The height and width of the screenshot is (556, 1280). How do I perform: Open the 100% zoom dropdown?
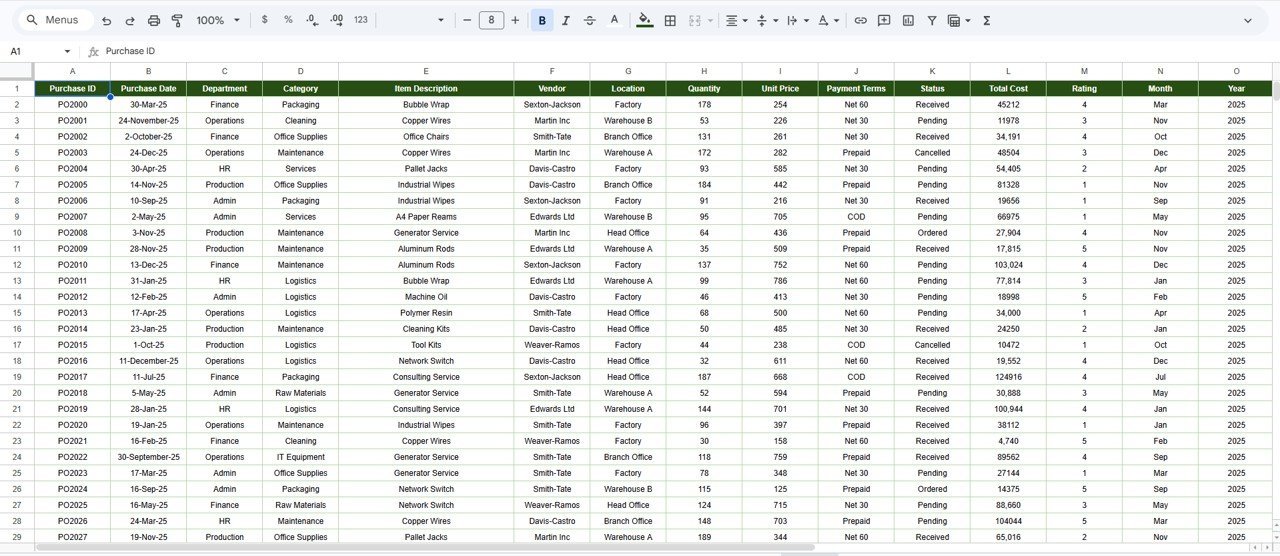click(218, 20)
